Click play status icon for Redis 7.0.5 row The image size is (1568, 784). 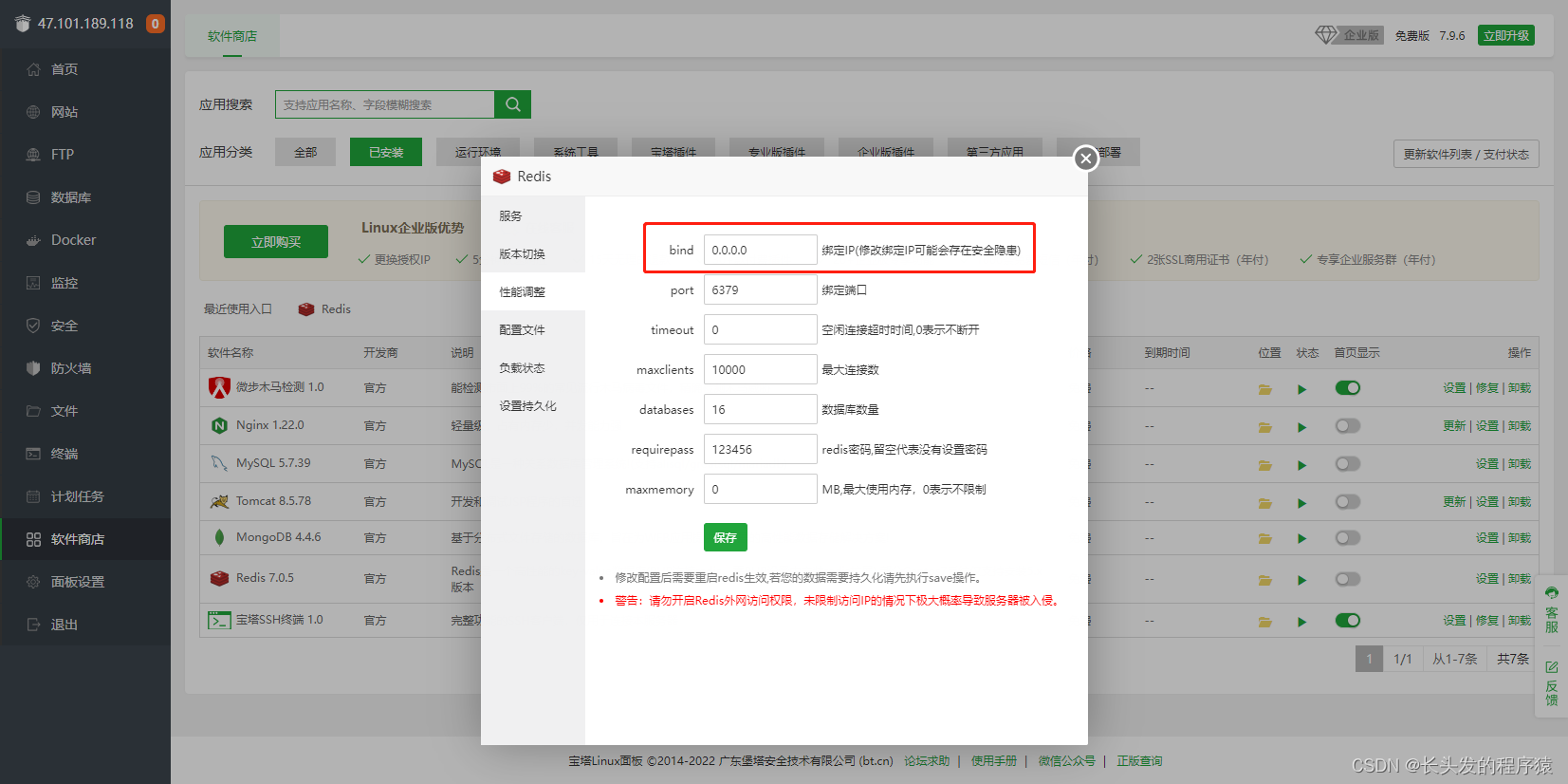click(1301, 580)
